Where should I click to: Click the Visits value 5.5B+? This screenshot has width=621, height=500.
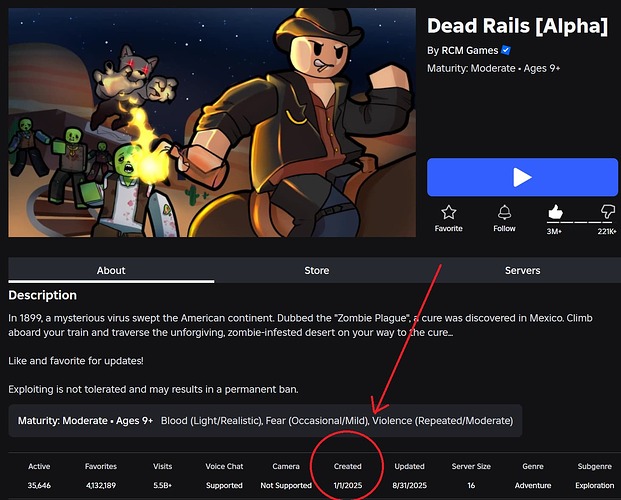tap(162, 485)
